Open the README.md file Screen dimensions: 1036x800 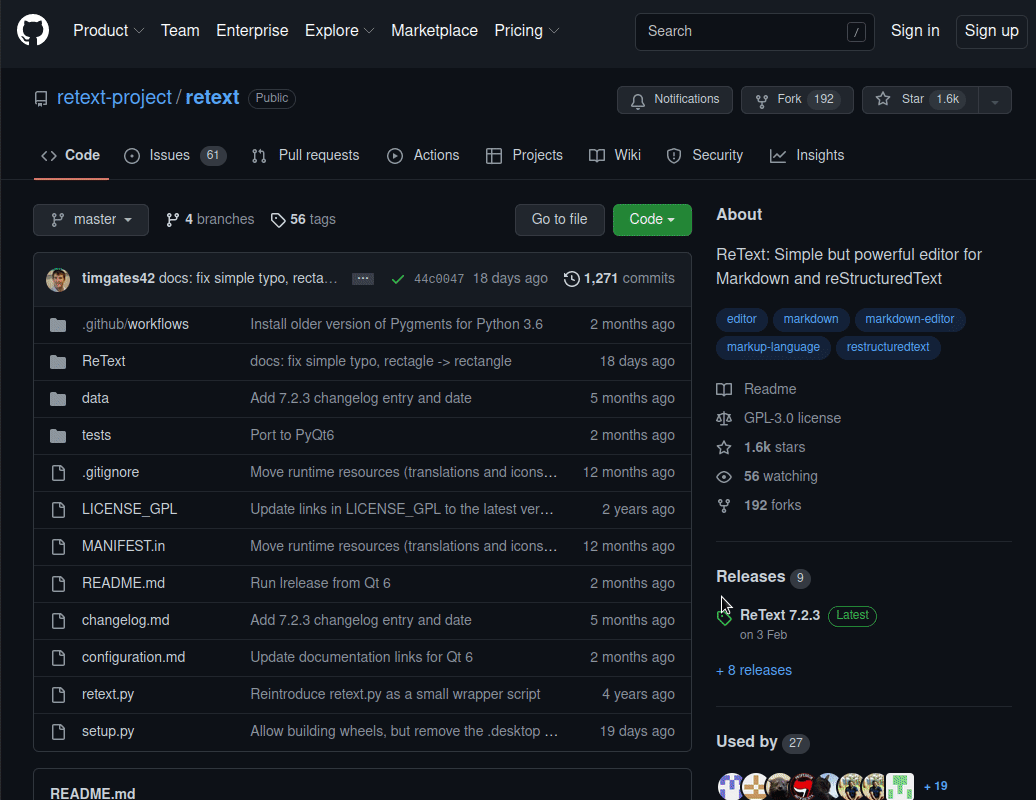(124, 583)
